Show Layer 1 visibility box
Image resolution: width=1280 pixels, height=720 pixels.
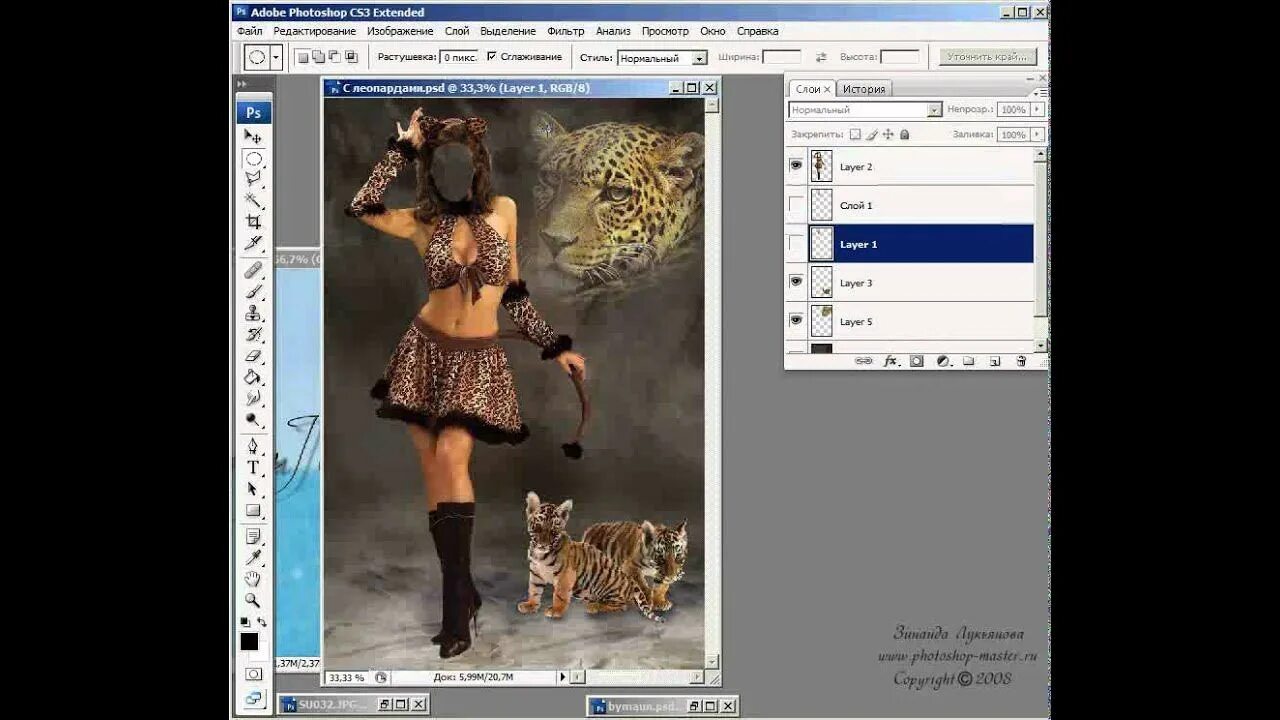(x=796, y=244)
